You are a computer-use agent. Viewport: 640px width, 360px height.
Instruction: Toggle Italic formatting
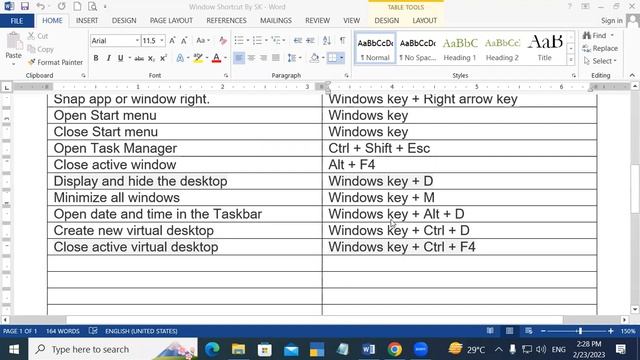(x=108, y=58)
